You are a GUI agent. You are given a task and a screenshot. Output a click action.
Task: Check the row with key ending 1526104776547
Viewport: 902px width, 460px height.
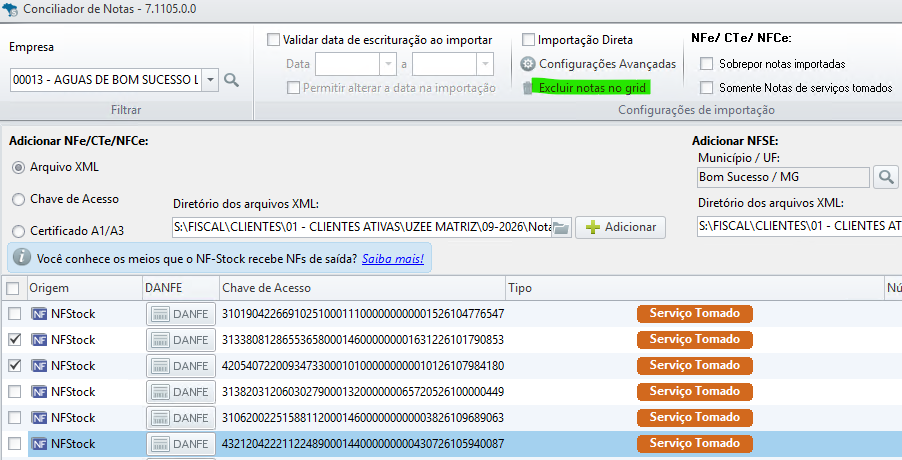pos(14,314)
